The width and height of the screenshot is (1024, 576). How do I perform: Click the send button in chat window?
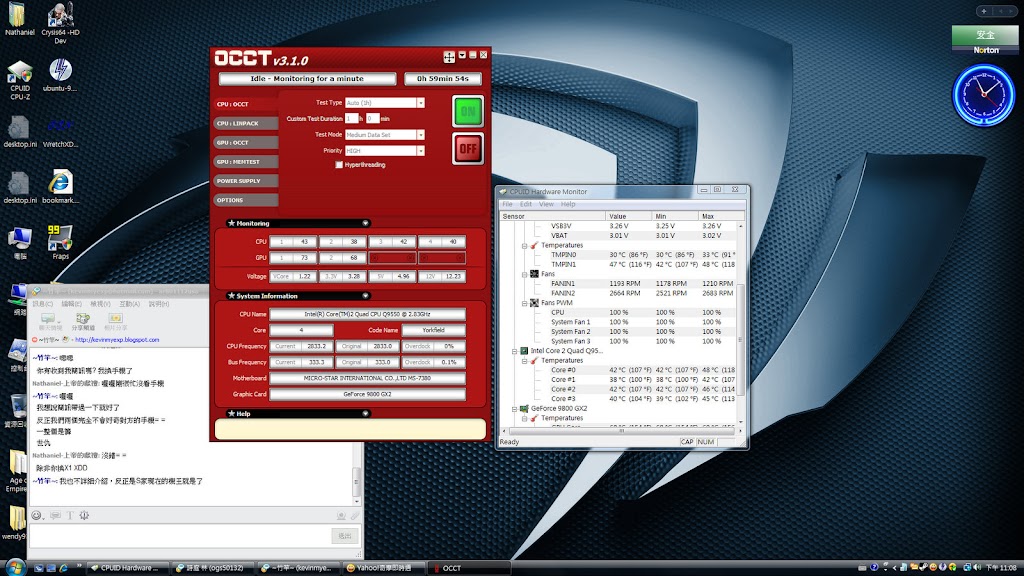pyautogui.click(x=345, y=536)
